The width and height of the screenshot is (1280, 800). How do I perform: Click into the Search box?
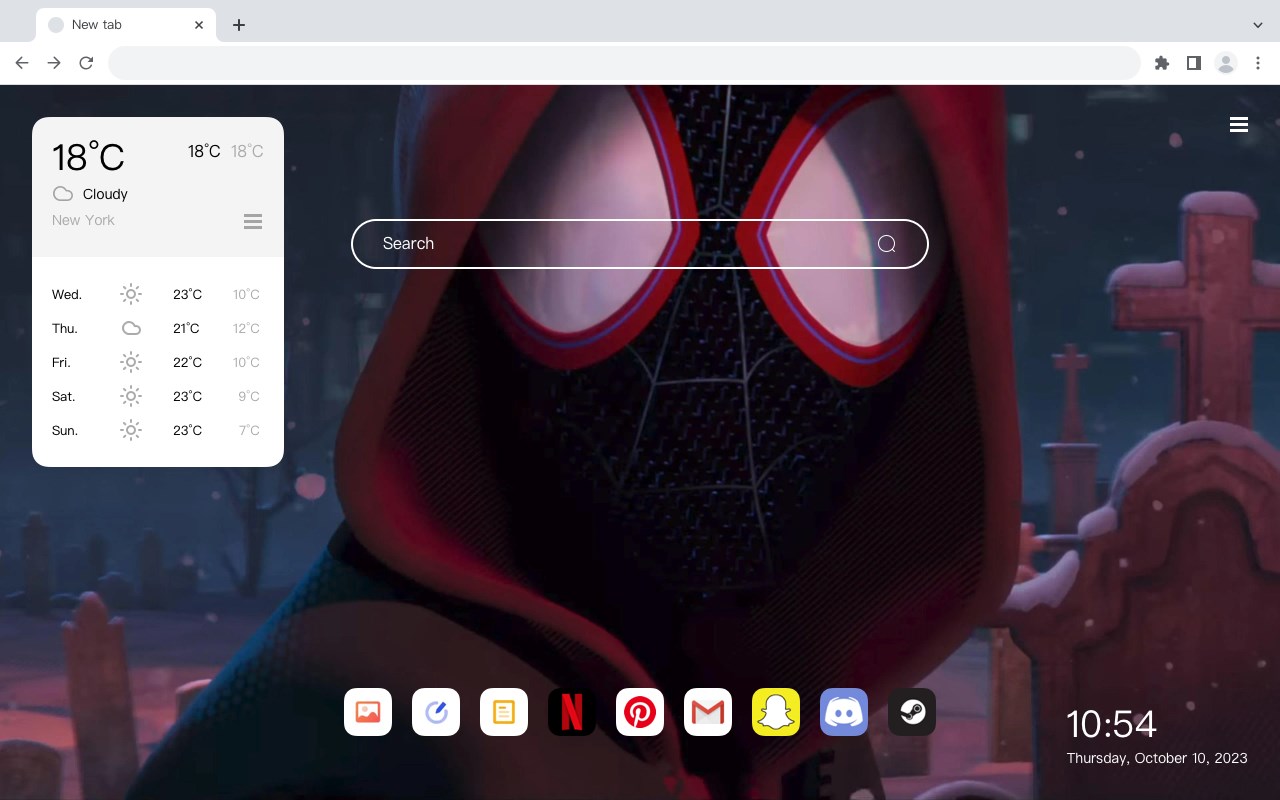(640, 244)
